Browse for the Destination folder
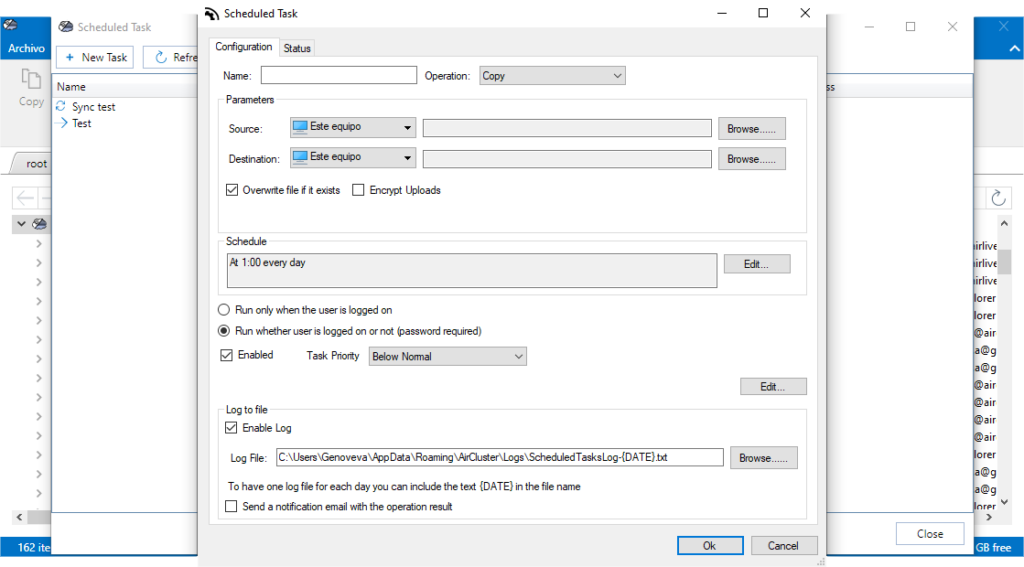Viewport: 1024px width, 567px height. (752, 159)
